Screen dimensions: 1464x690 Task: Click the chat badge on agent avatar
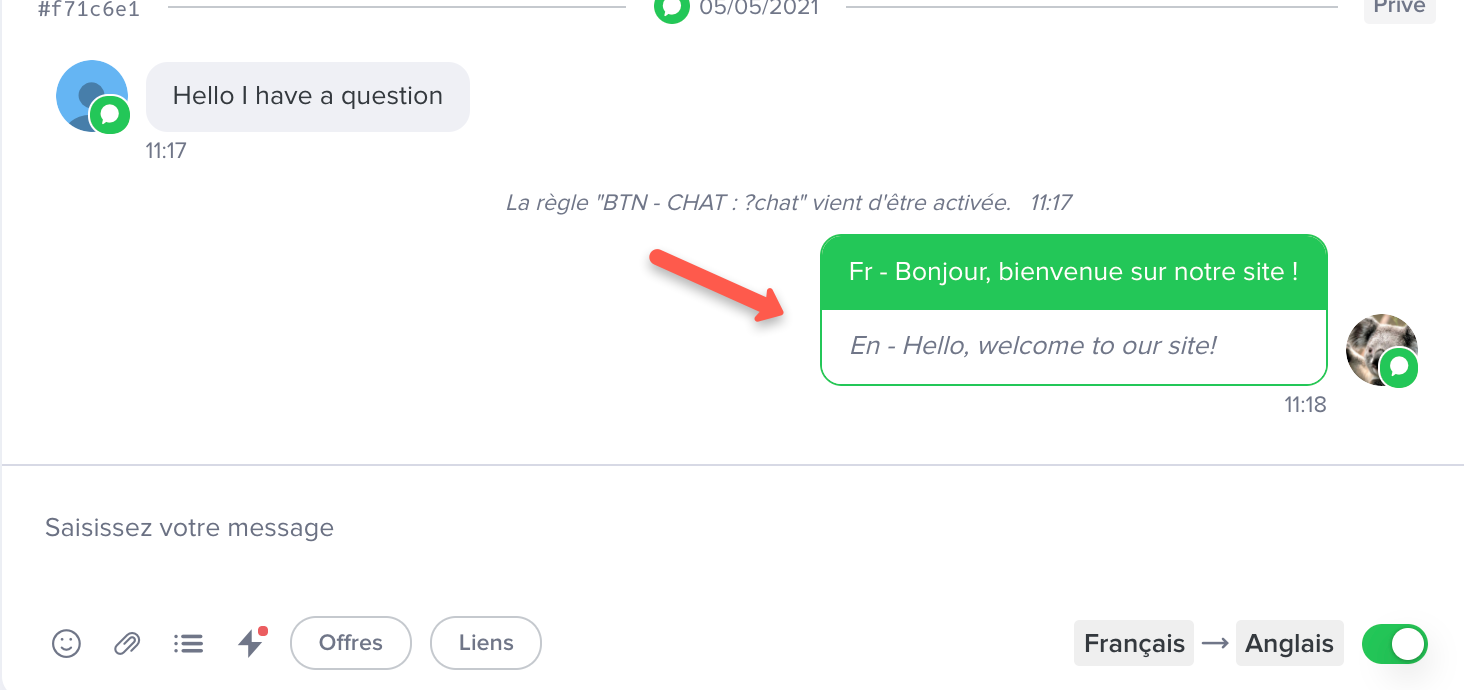click(x=1399, y=367)
